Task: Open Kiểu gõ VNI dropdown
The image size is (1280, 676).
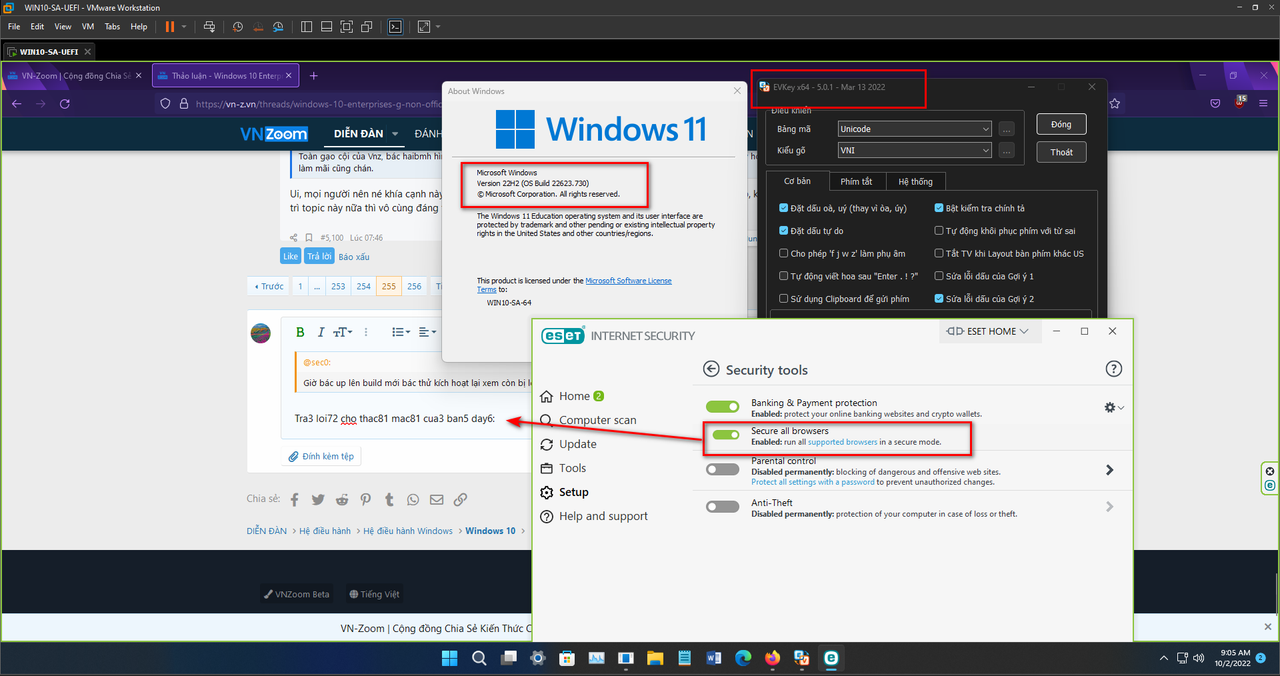Action: (914, 151)
